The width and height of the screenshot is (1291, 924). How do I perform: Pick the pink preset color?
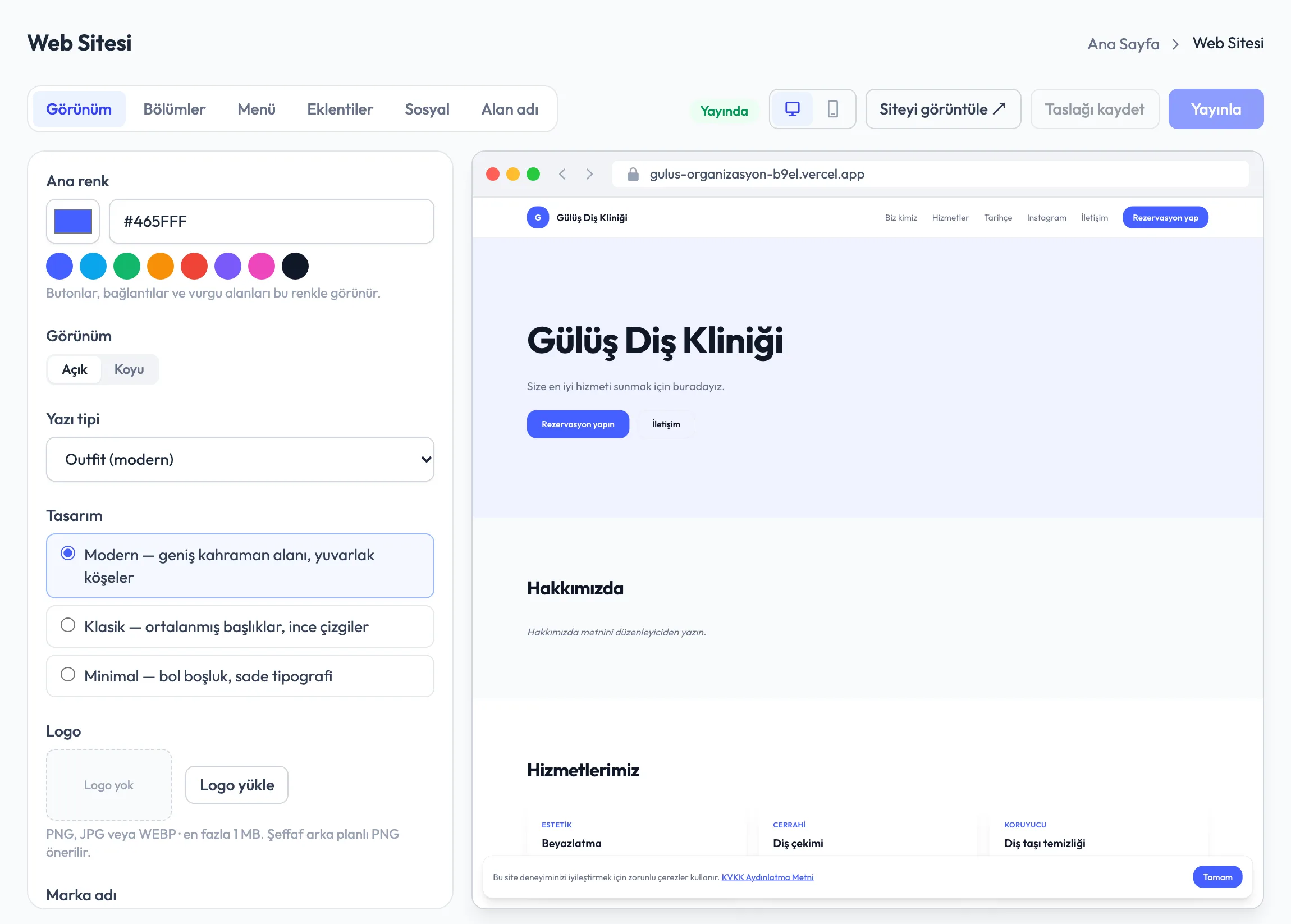point(261,266)
